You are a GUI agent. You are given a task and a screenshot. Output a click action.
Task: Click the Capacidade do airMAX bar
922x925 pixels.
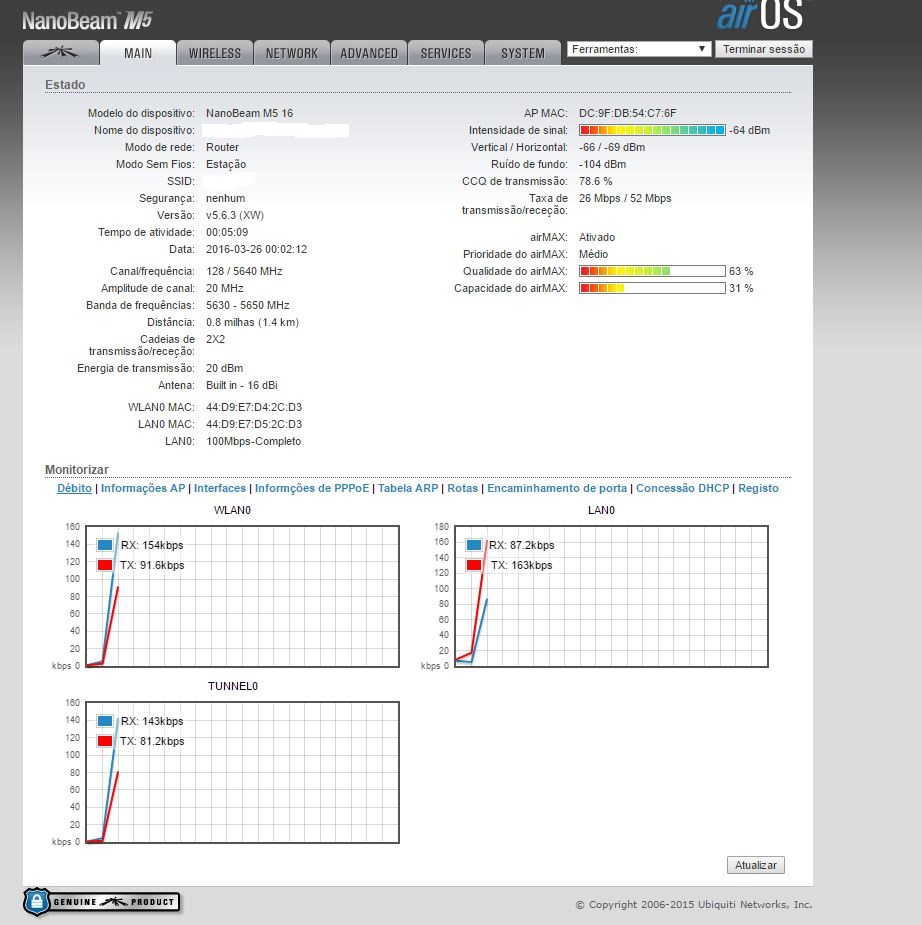pyautogui.click(x=652, y=288)
